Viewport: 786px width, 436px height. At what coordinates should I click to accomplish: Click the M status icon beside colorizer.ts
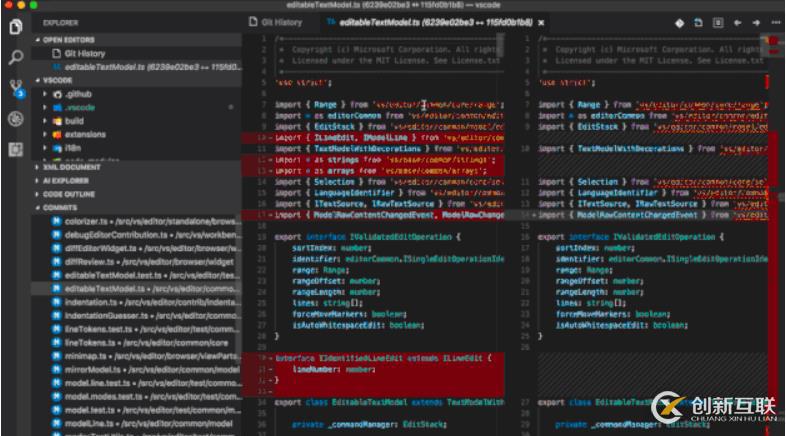(x=57, y=221)
